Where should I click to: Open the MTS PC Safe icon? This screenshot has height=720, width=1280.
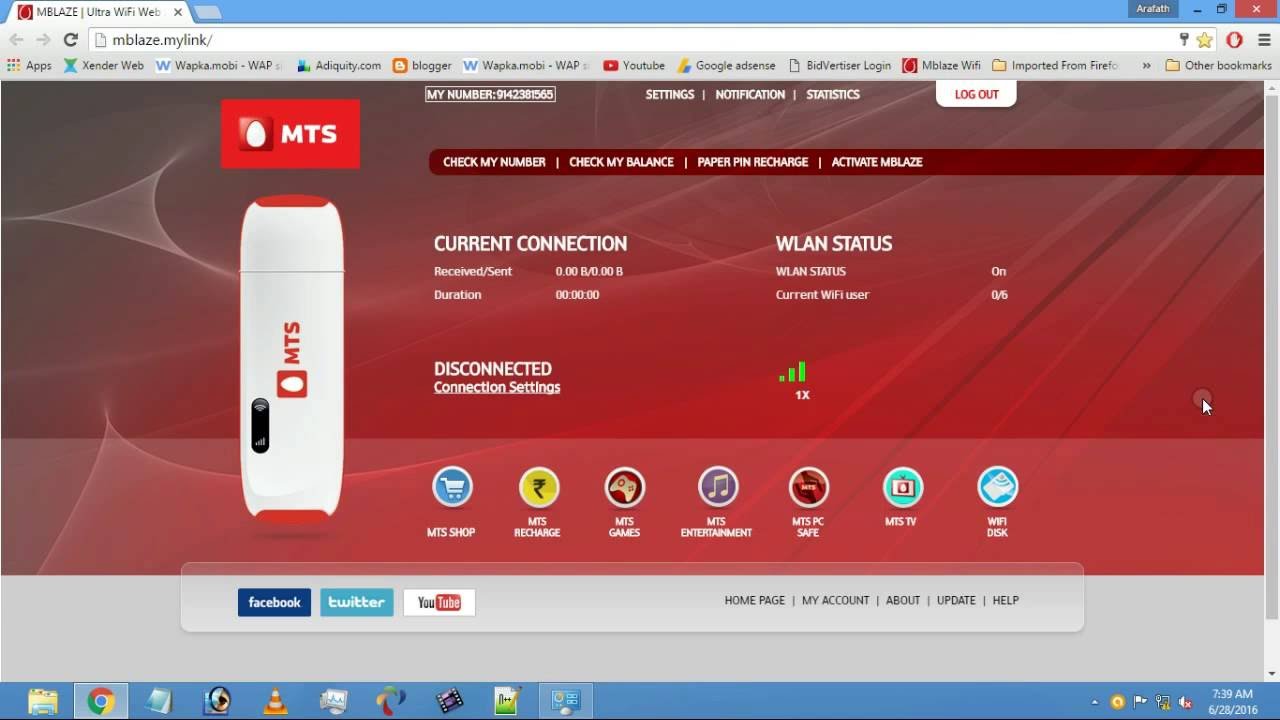coord(808,487)
